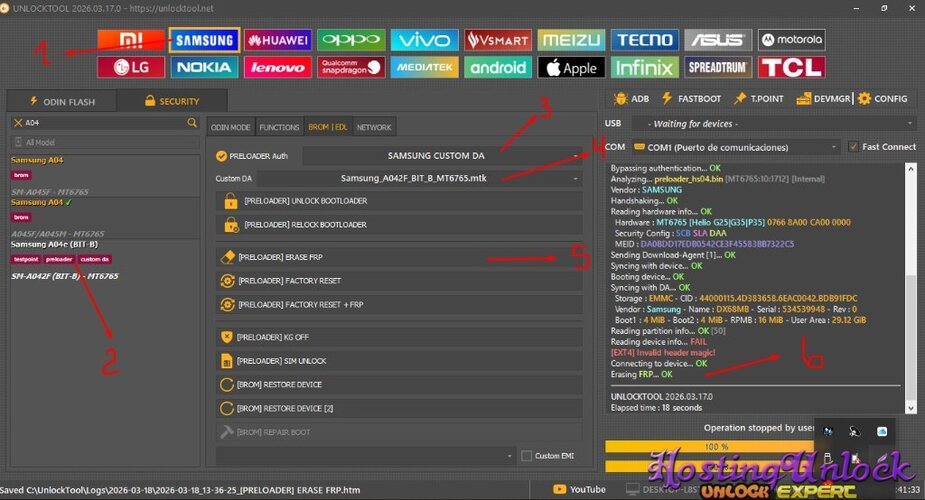Open the BROM | EDL tab

tap(328, 127)
